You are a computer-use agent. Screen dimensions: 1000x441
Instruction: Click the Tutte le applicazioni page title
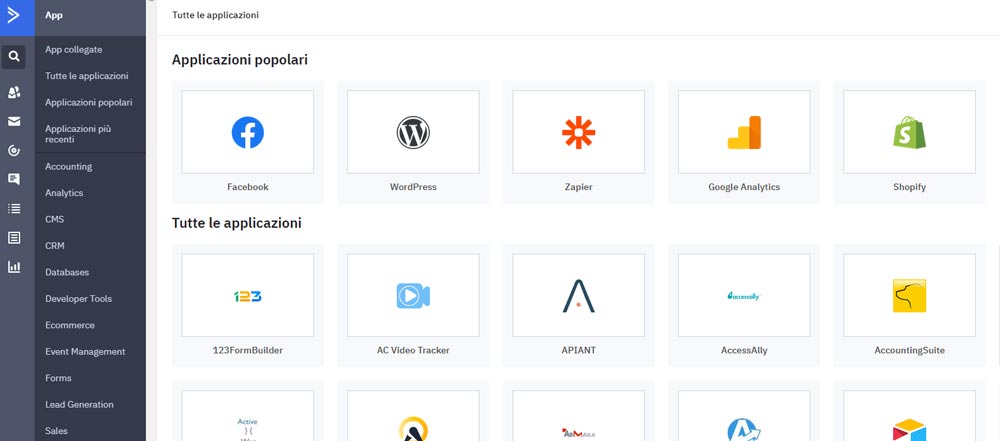pos(216,15)
